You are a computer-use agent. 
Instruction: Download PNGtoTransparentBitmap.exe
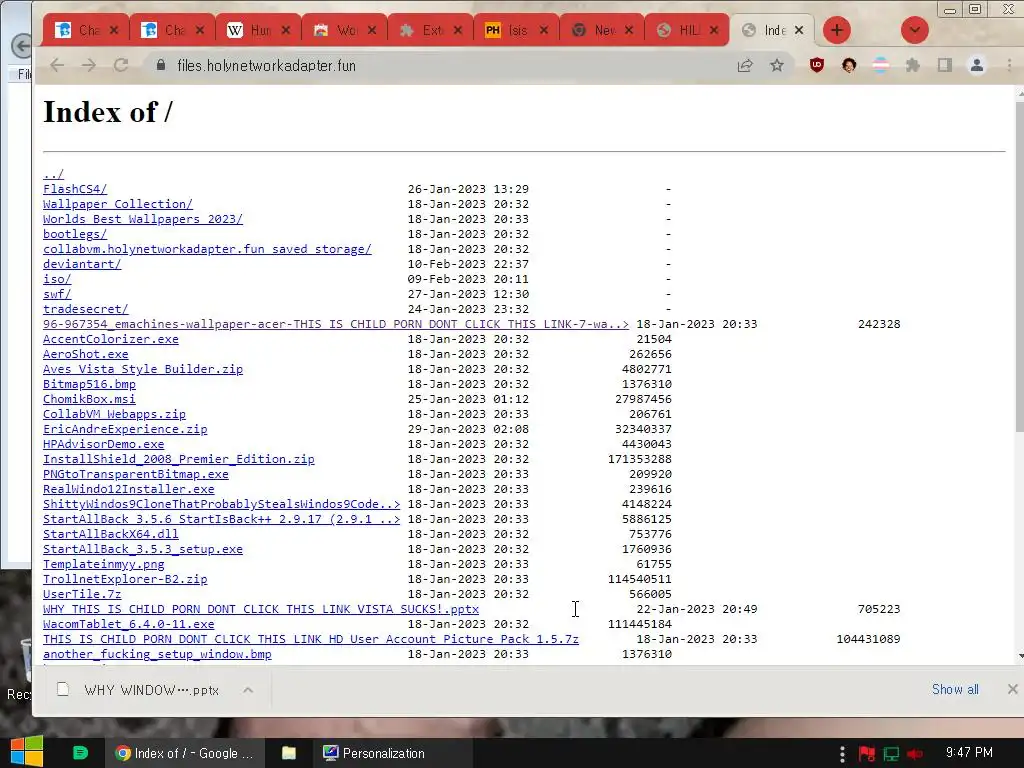click(136, 474)
